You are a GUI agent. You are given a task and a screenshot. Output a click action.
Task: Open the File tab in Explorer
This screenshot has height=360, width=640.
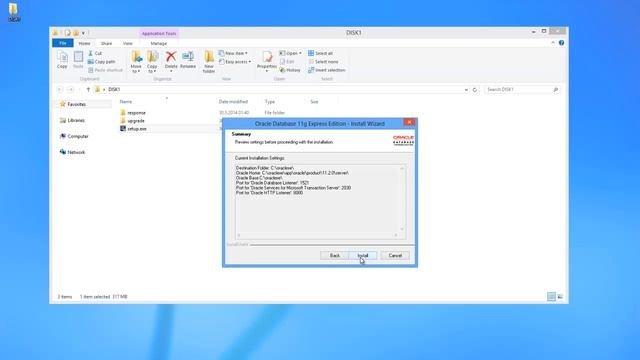63,43
